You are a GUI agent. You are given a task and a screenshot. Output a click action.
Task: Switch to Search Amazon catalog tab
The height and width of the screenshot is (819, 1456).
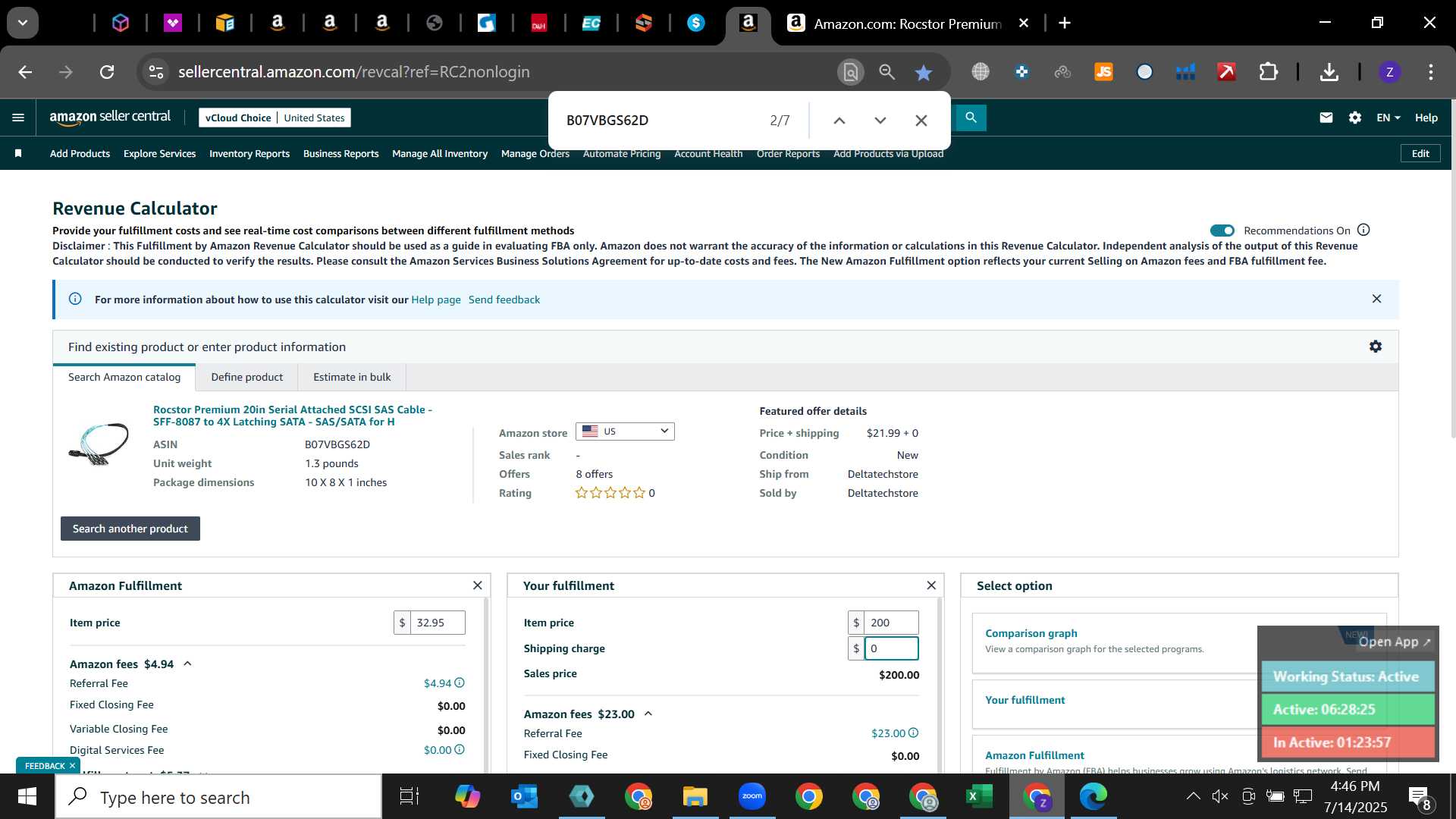tap(124, 377)
